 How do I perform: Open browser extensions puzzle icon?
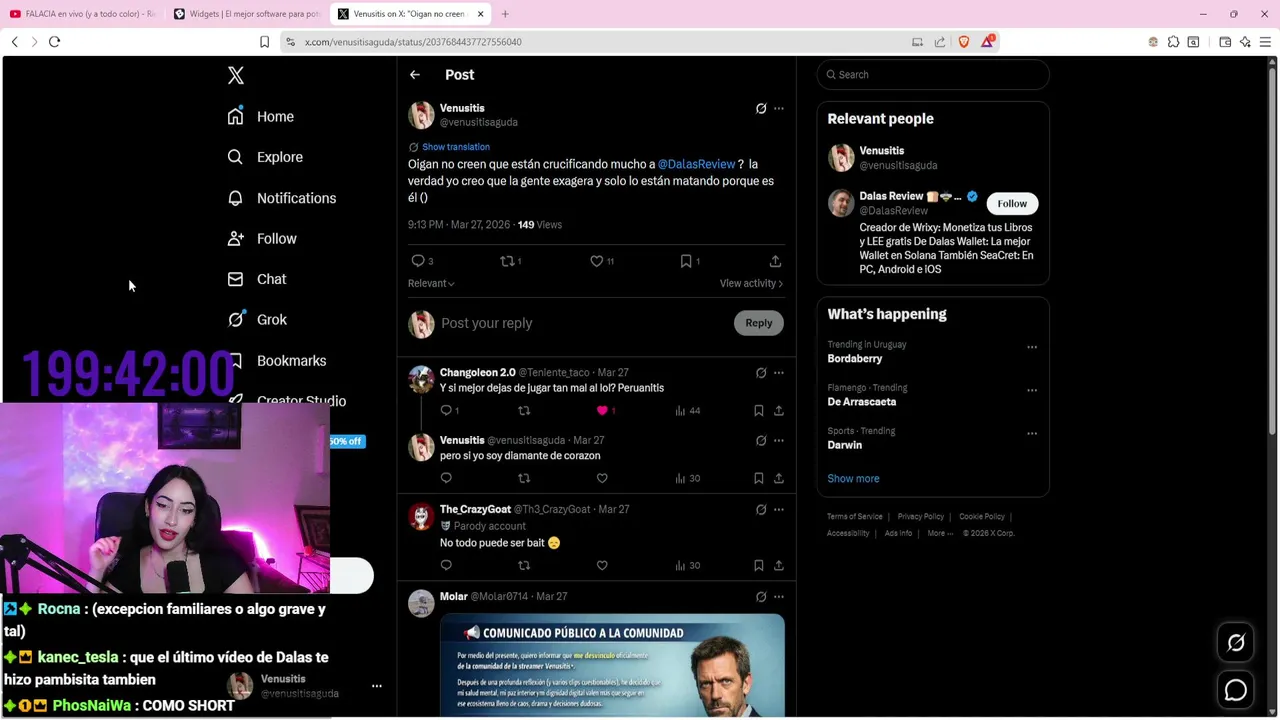point(1173,42)
